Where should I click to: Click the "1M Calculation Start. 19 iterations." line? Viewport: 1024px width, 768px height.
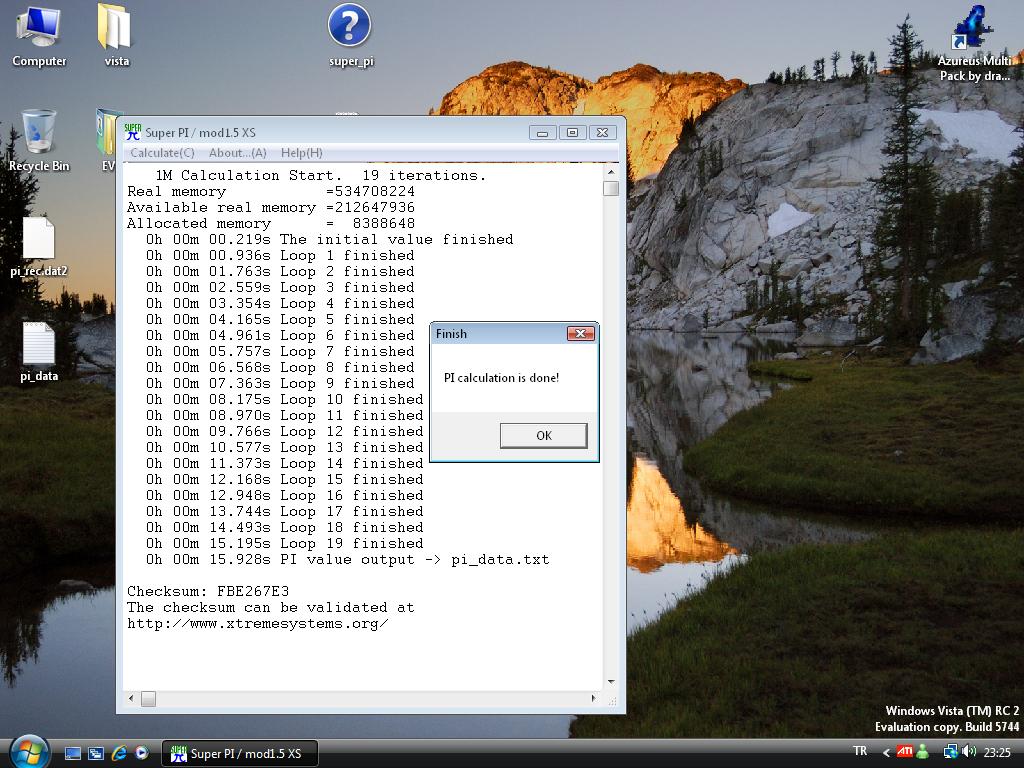click(x=321, y=176)
